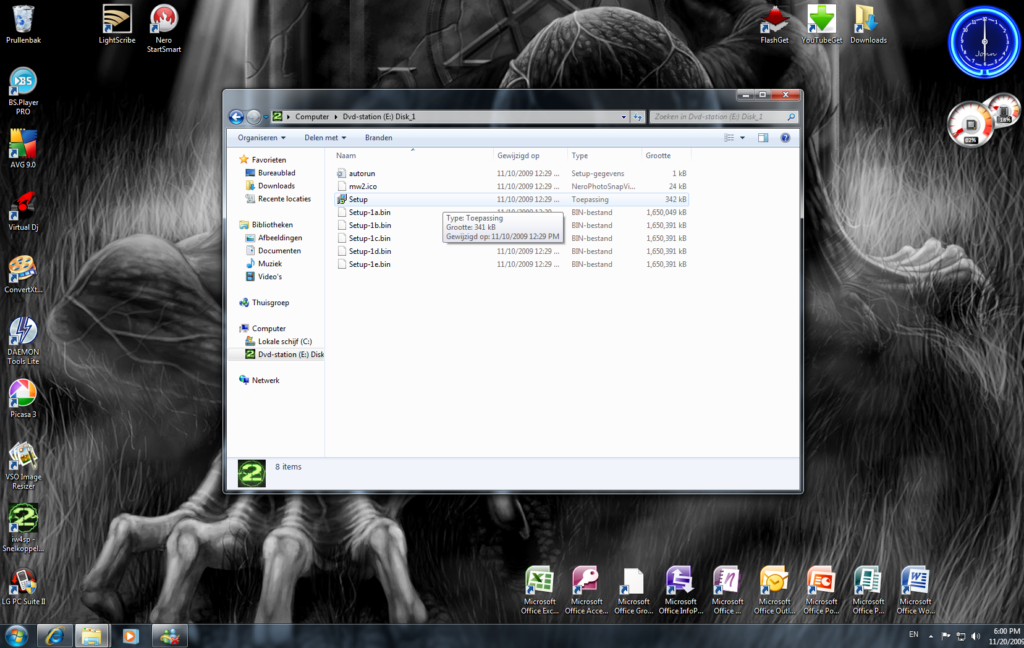The width and height of the screenshot is (1024, 648).
Task: Sort by Gewijzigd op column header
Action: click(530, 155)
